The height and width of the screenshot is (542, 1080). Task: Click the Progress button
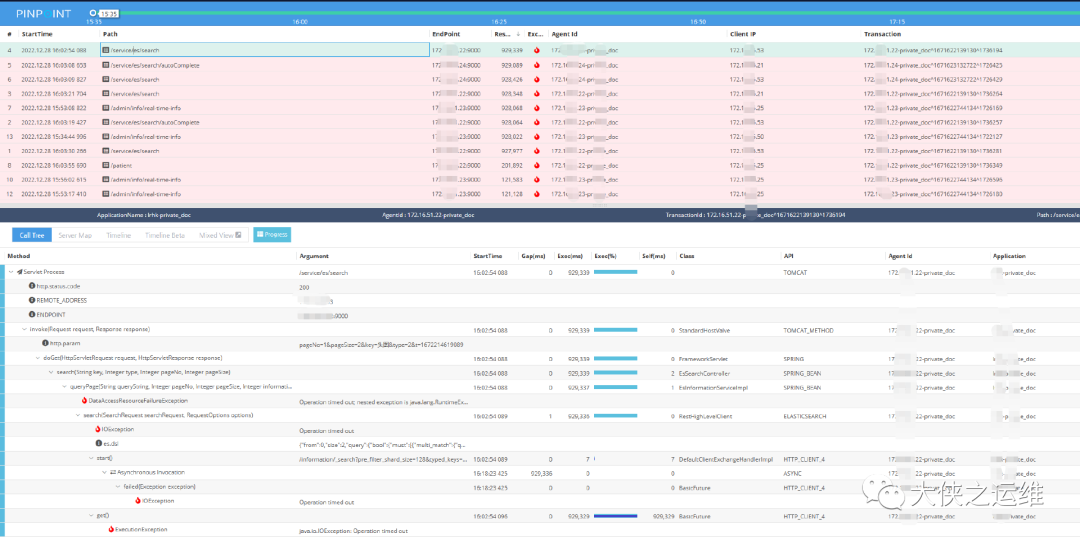pyautogui.click(x=271, y=235)
